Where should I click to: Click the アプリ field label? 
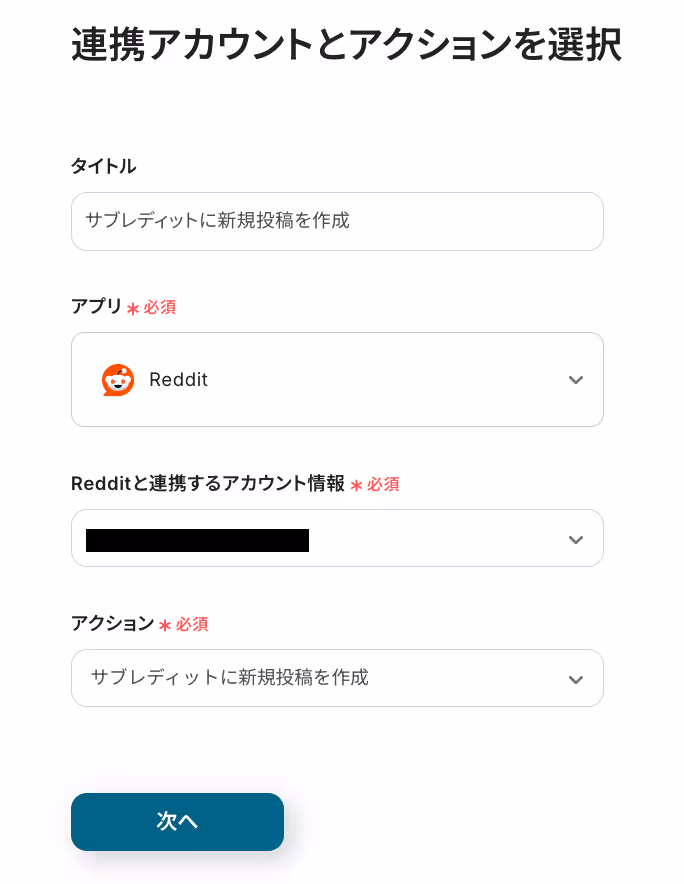point(96,306)
